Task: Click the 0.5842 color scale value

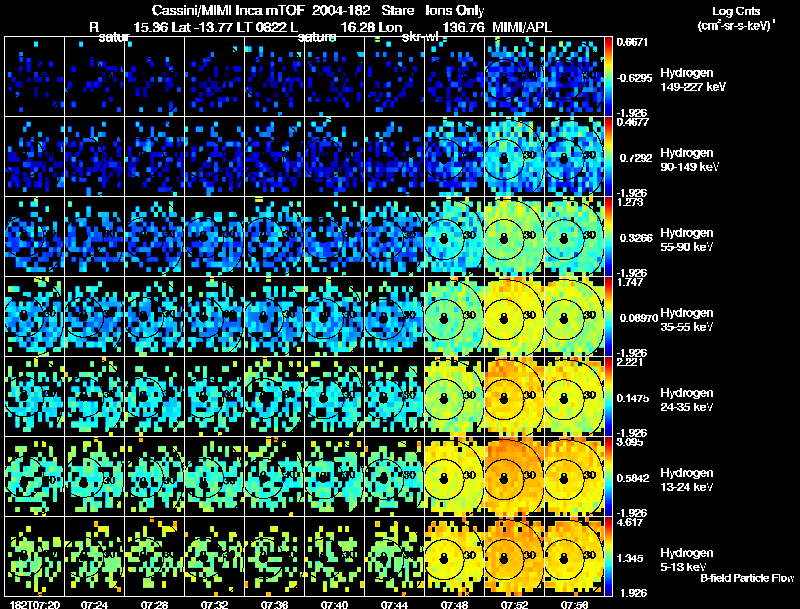Action: click(633, 478)
